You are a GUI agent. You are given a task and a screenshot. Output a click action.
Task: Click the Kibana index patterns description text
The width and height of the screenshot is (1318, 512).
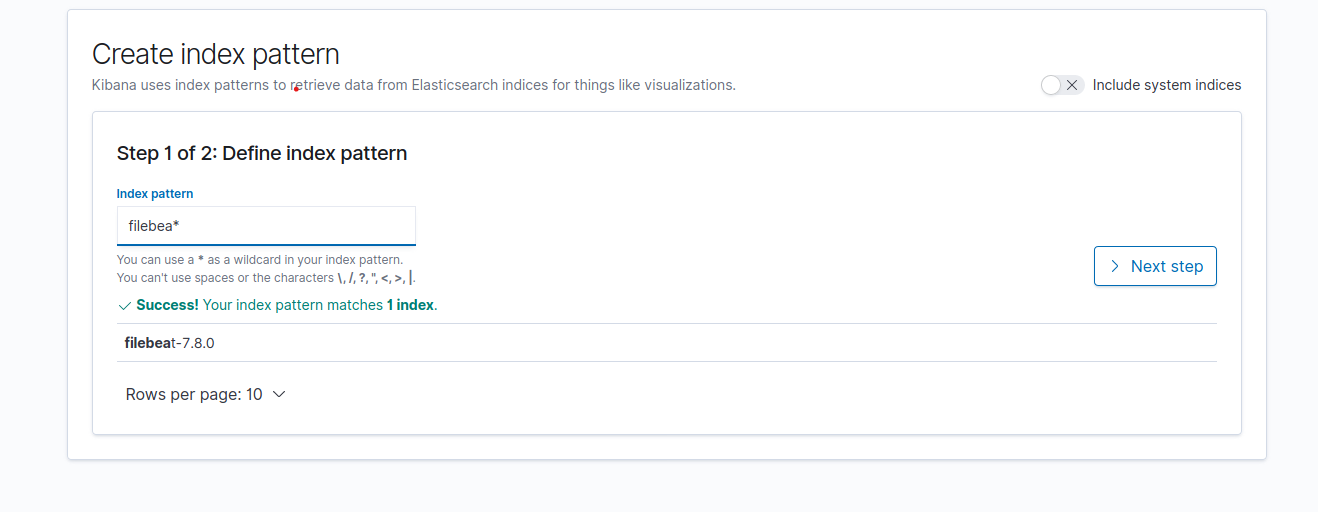[x=414, y=85]
